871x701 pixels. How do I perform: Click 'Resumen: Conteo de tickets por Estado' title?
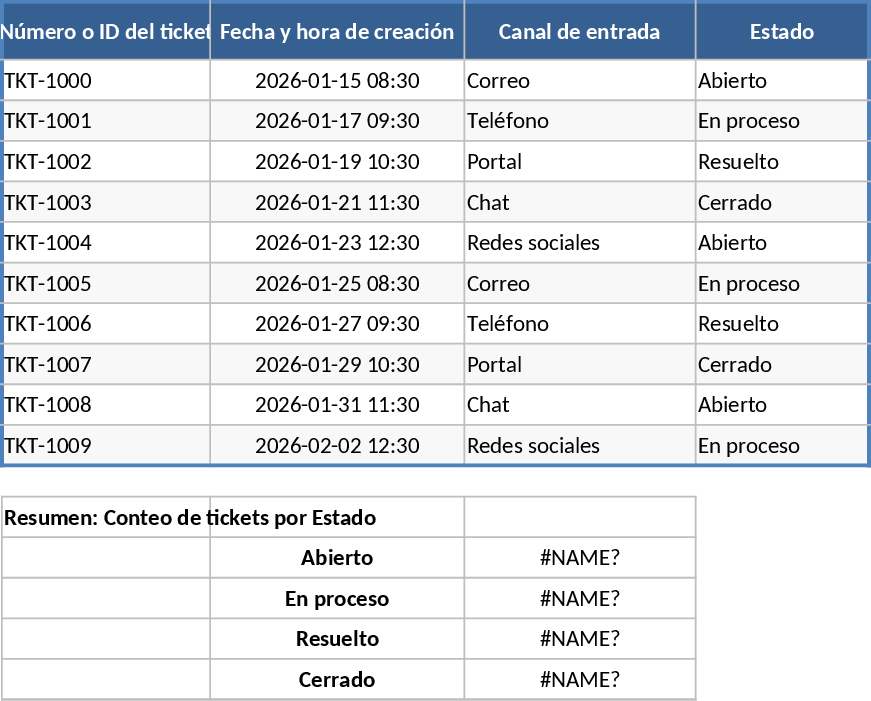click(190, 518)
